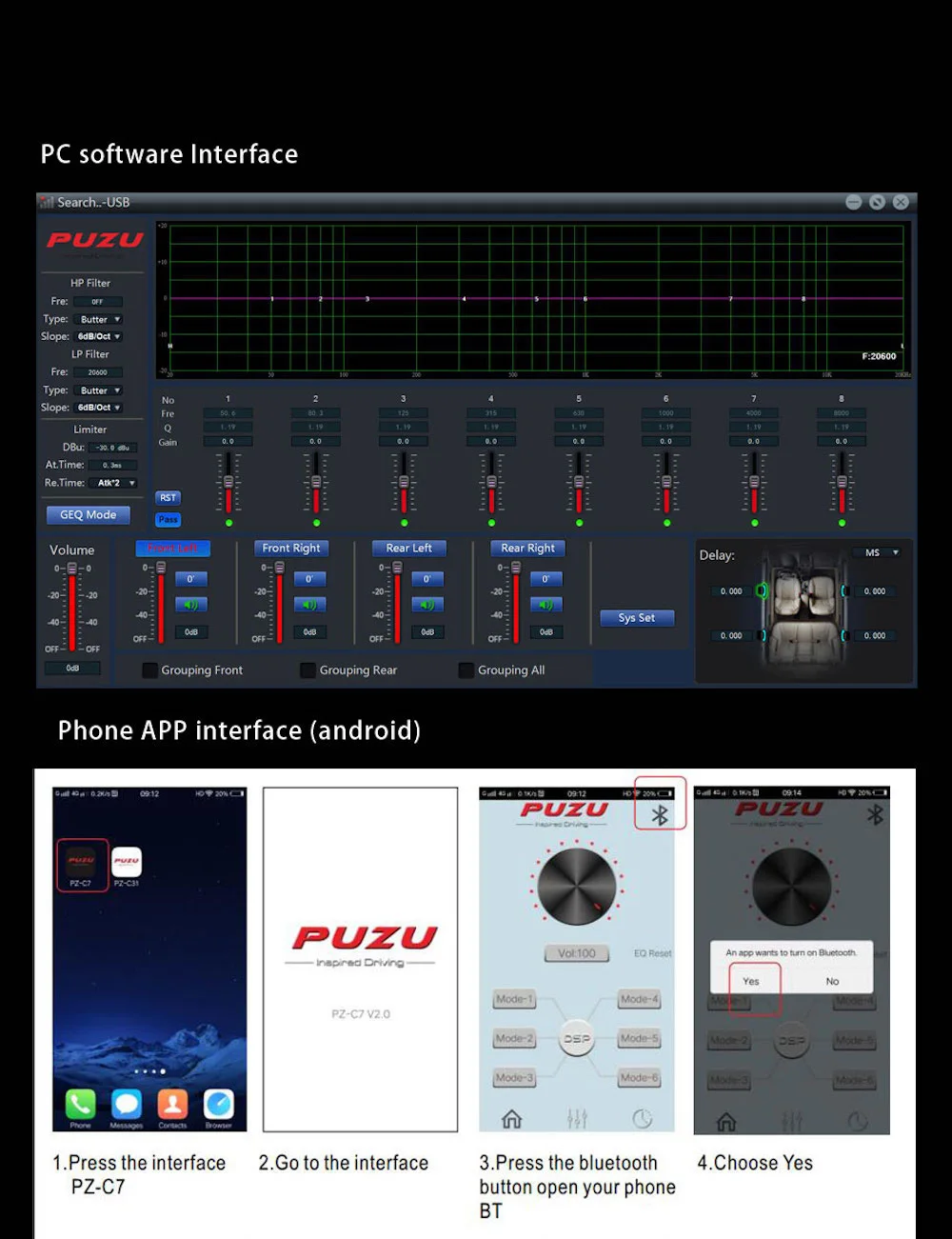Select the Rear Left channel tab
Viewport: 952px width, 1239px height.
pyautogui.click(x=409, y=548)
